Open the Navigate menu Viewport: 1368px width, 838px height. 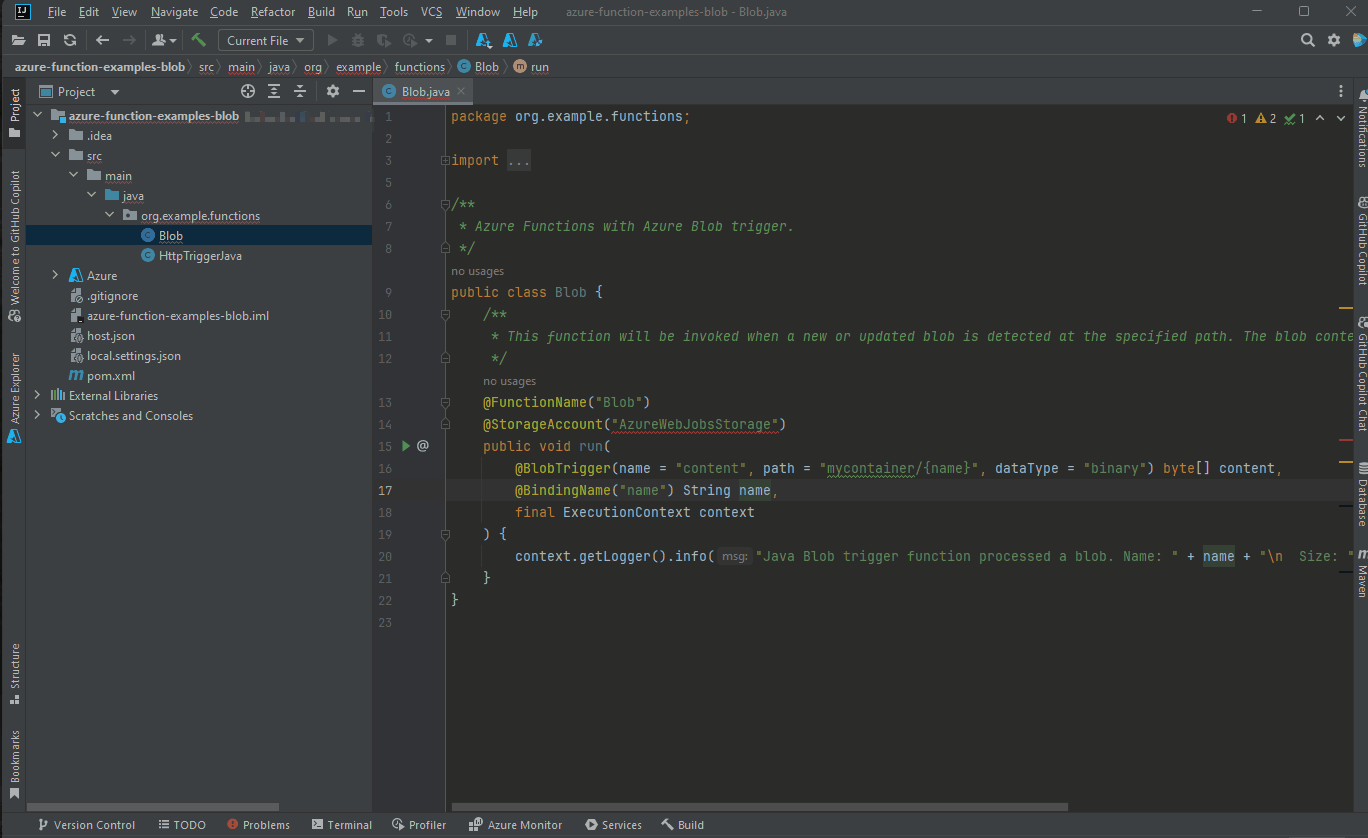coord(174,12)
